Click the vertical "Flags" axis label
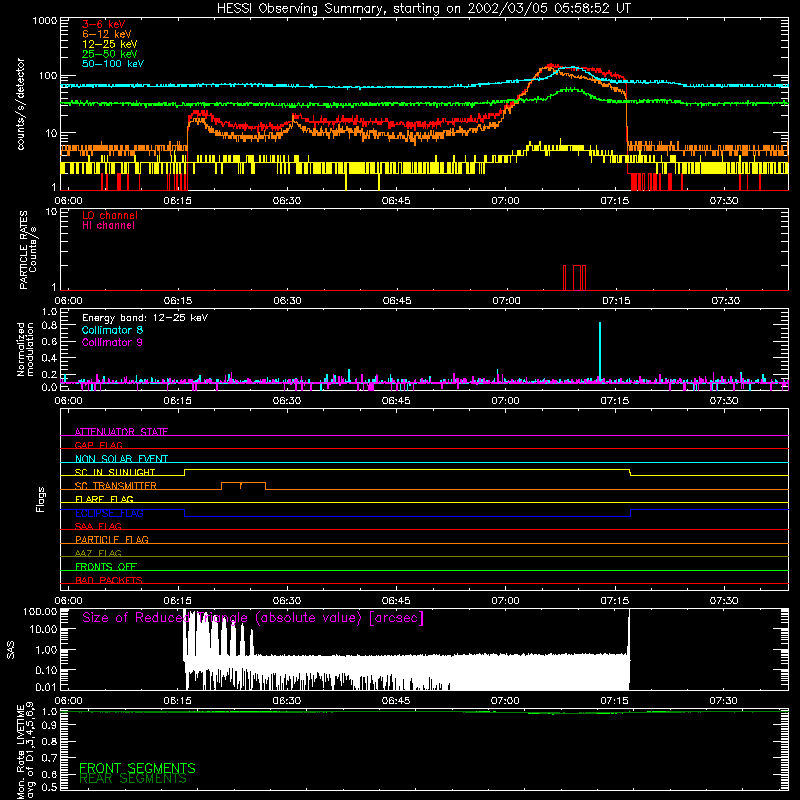The width and height of the screenshot is (800, 800). [x=41, y=499]
